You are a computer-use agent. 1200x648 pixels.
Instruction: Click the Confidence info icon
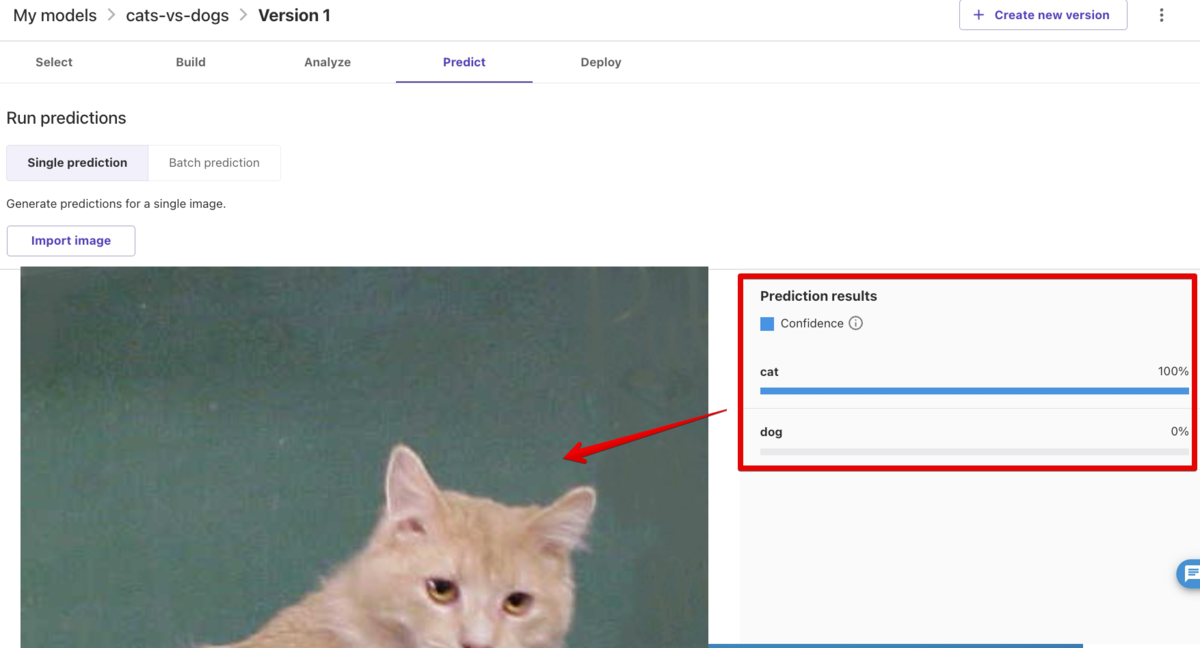pyautogui.click(x=855, y=323)
